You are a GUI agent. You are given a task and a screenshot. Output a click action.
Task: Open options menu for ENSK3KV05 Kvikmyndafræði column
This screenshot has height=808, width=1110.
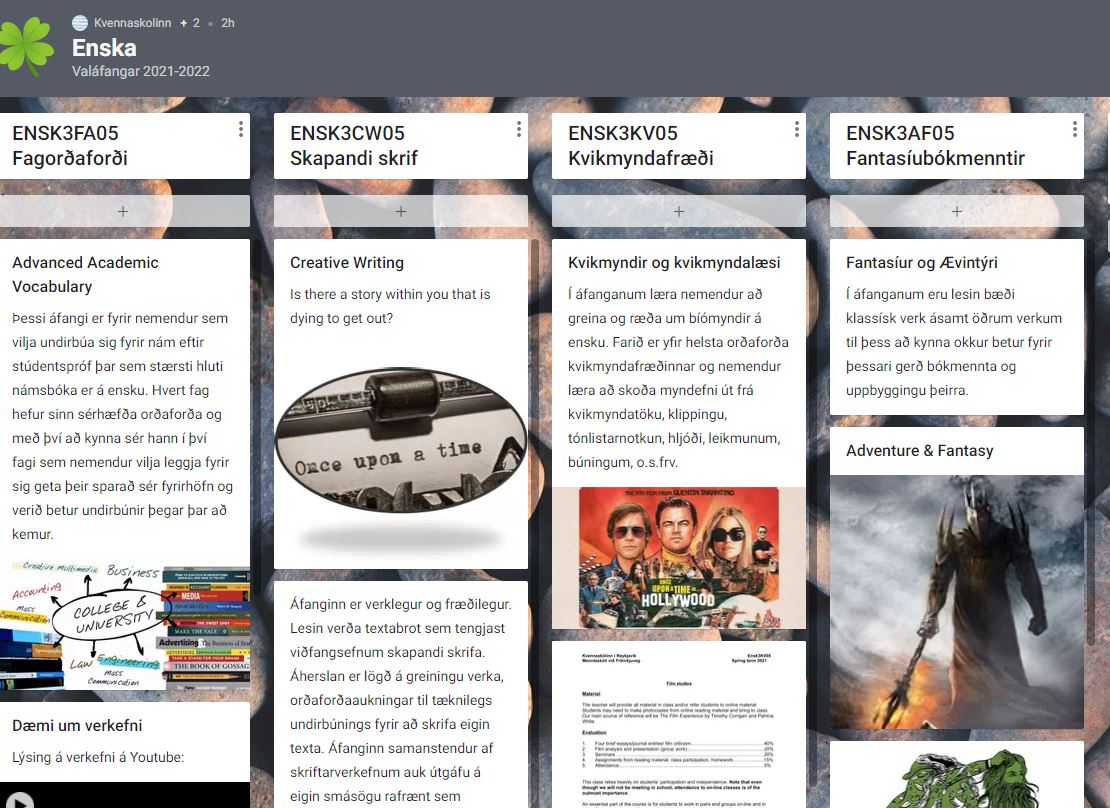[x=796, y=129]
